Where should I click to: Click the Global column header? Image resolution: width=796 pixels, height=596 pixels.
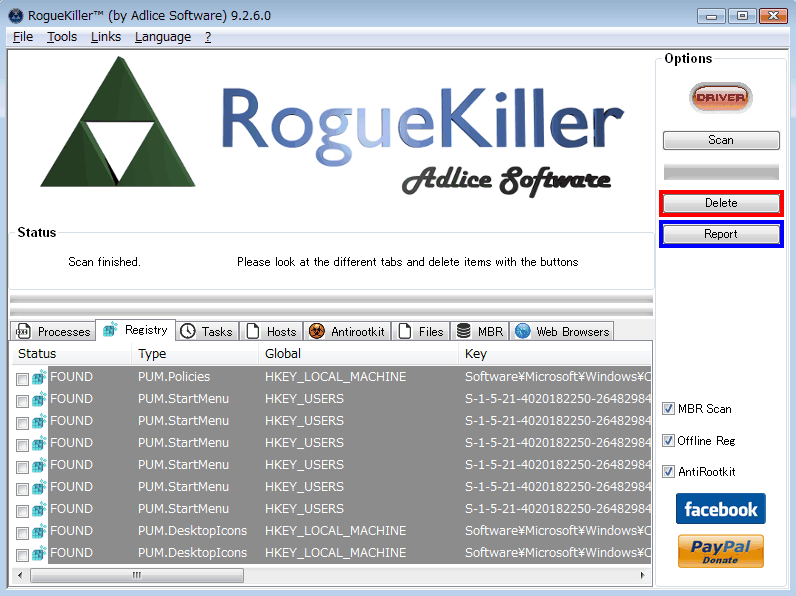[358, 354]
